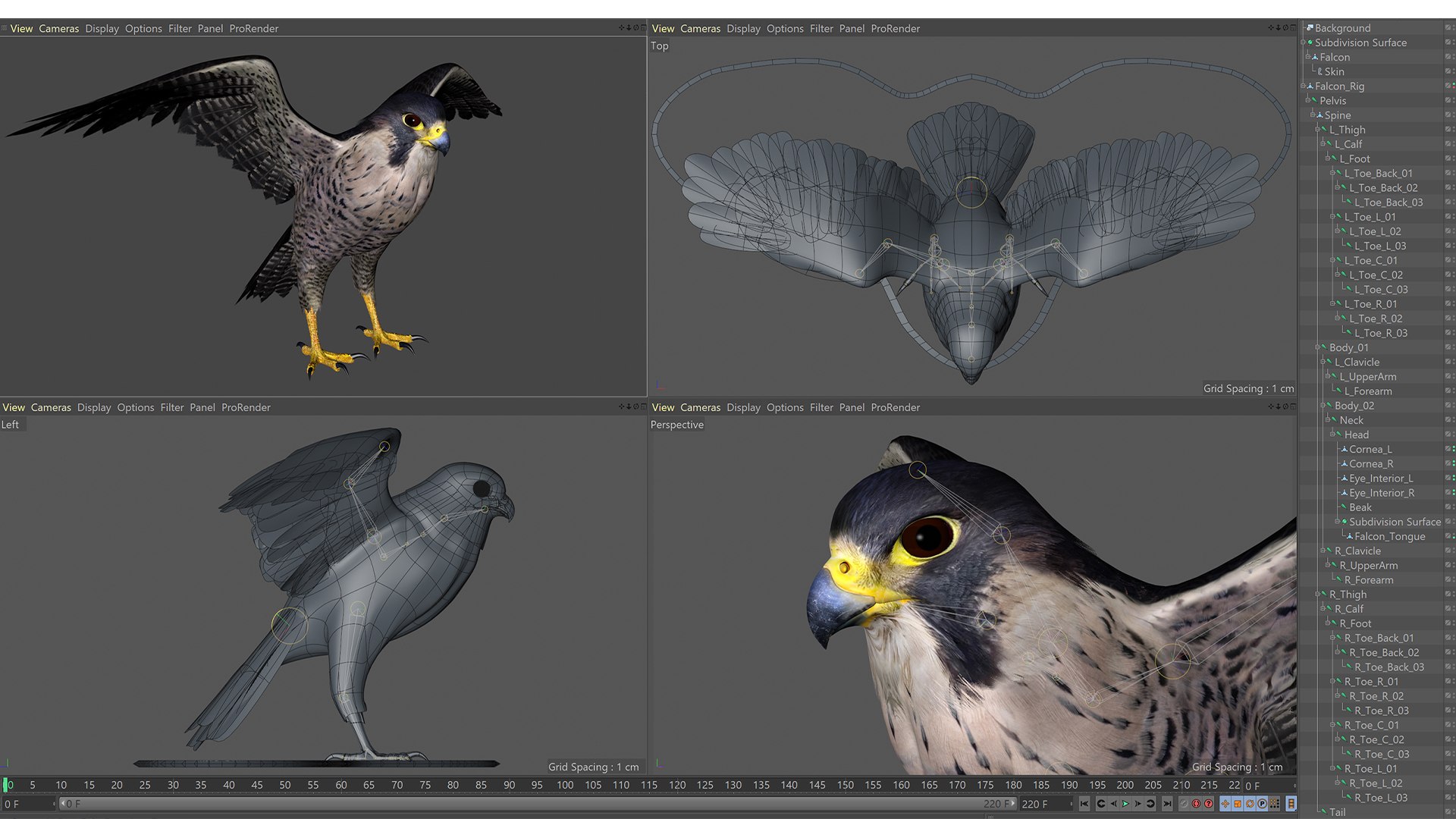This screenshot has height=819, width=1456.
Task: Click the Record Active Objects key icon
Action: pyautogui.click(x=1184, y=804)
